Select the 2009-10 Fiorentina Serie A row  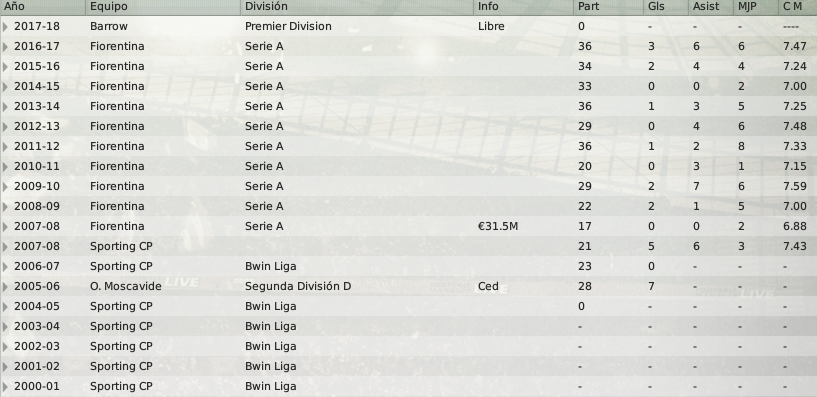[408, 187]
